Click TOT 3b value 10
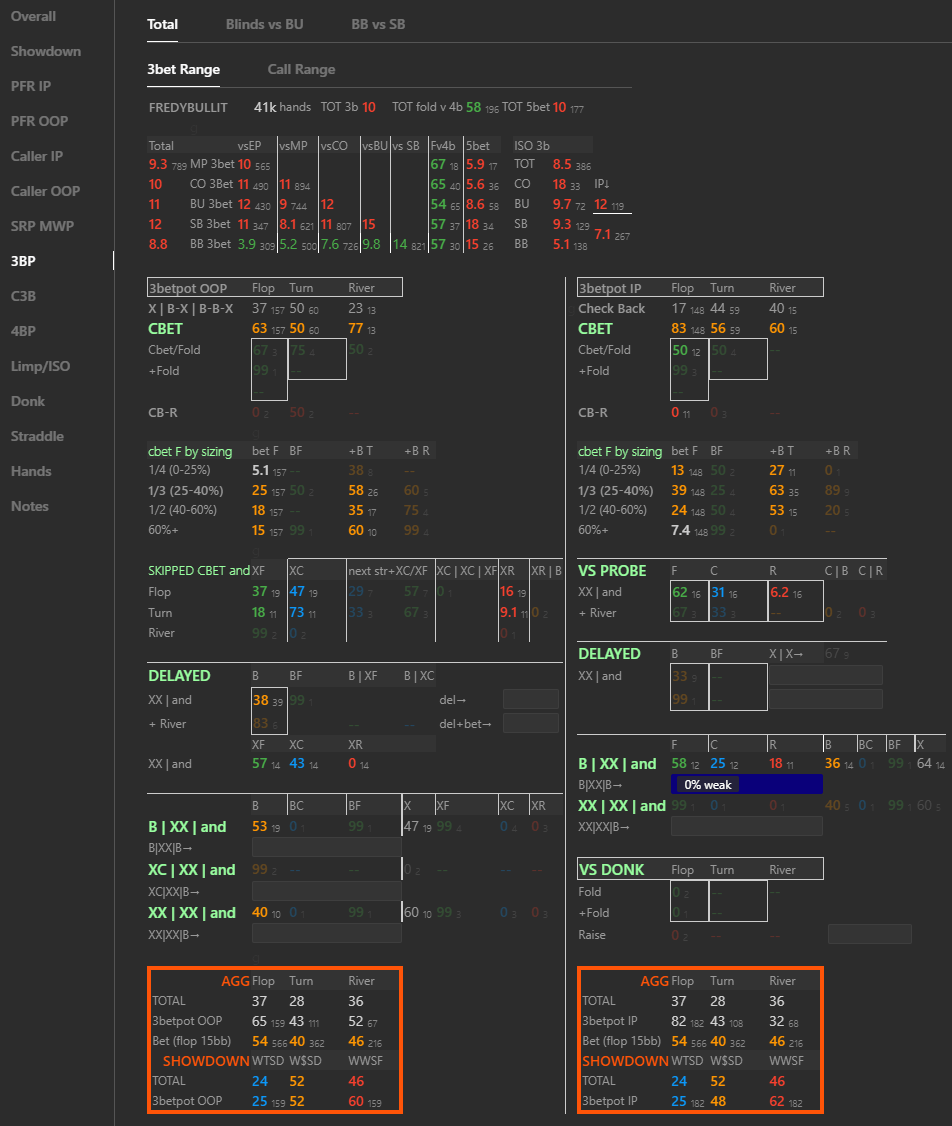 [x=369, y=107]
